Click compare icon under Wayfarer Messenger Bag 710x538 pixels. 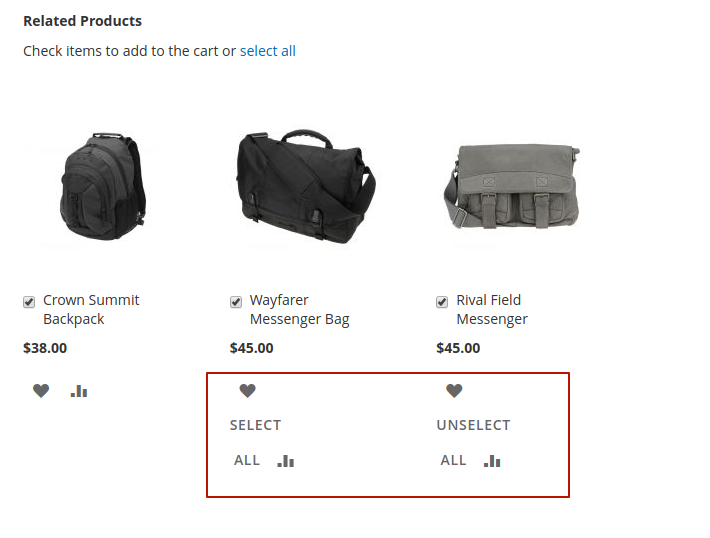286,461
